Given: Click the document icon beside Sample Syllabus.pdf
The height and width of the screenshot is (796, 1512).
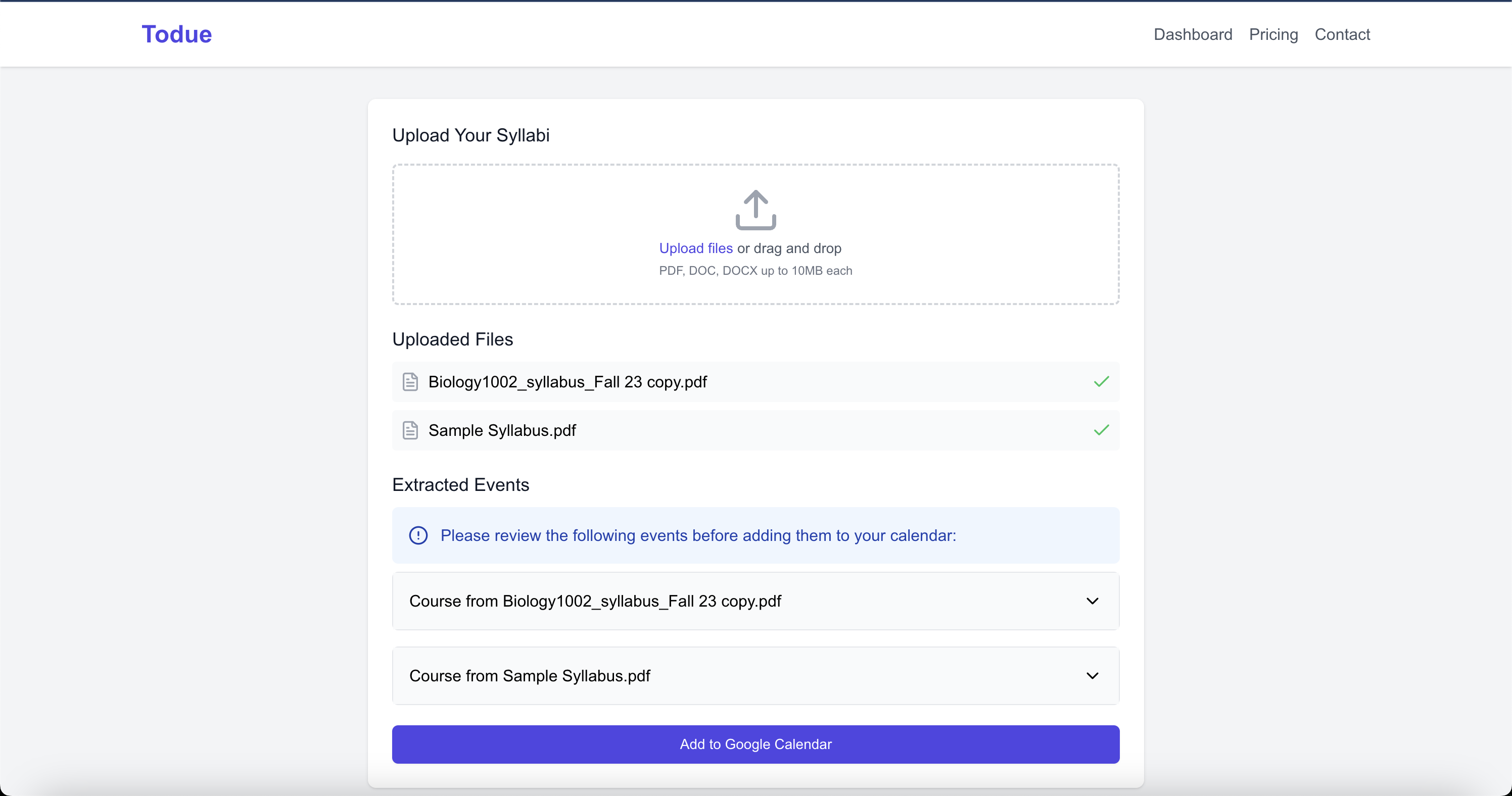Looking at the screenshot, I should (x=410, y=430).
